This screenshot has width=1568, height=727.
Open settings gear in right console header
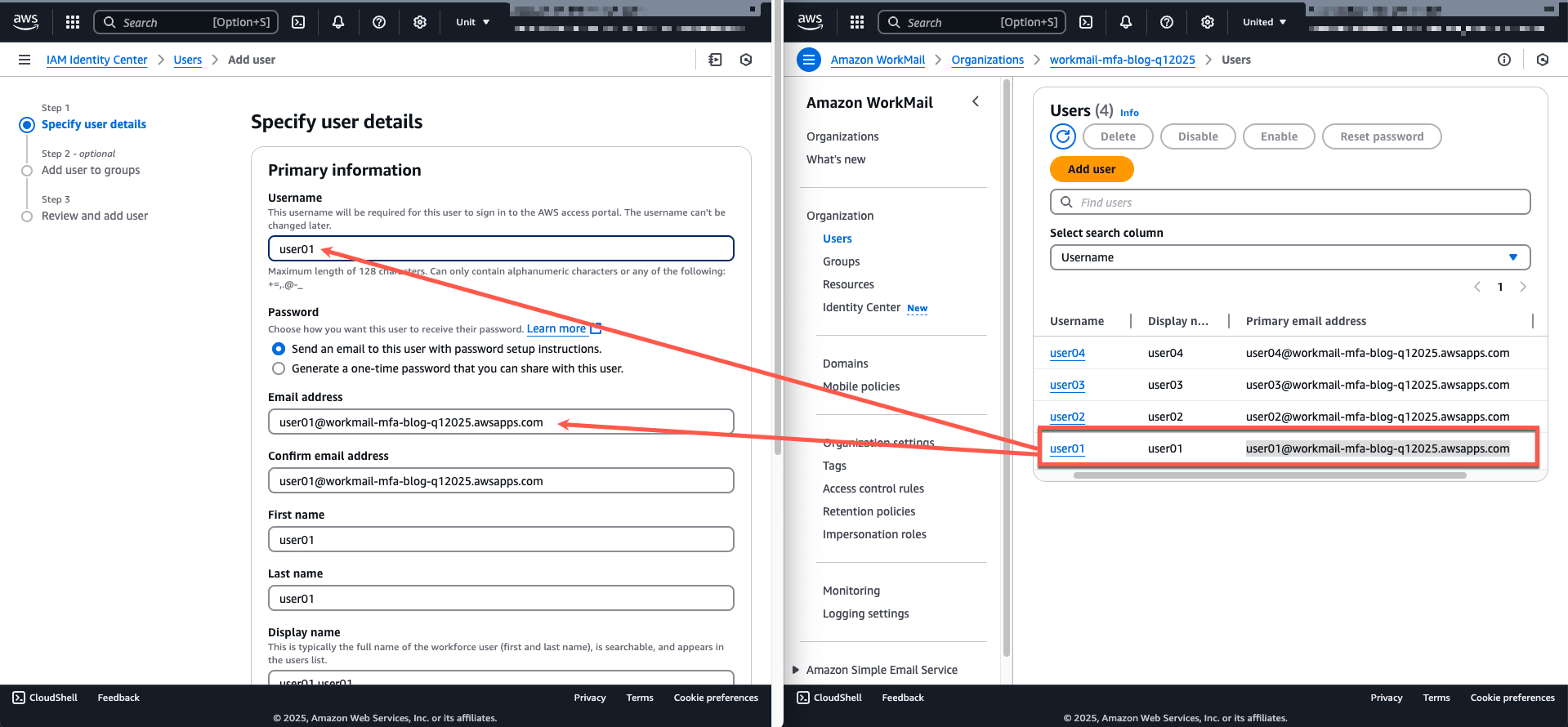coord(1207,22)
